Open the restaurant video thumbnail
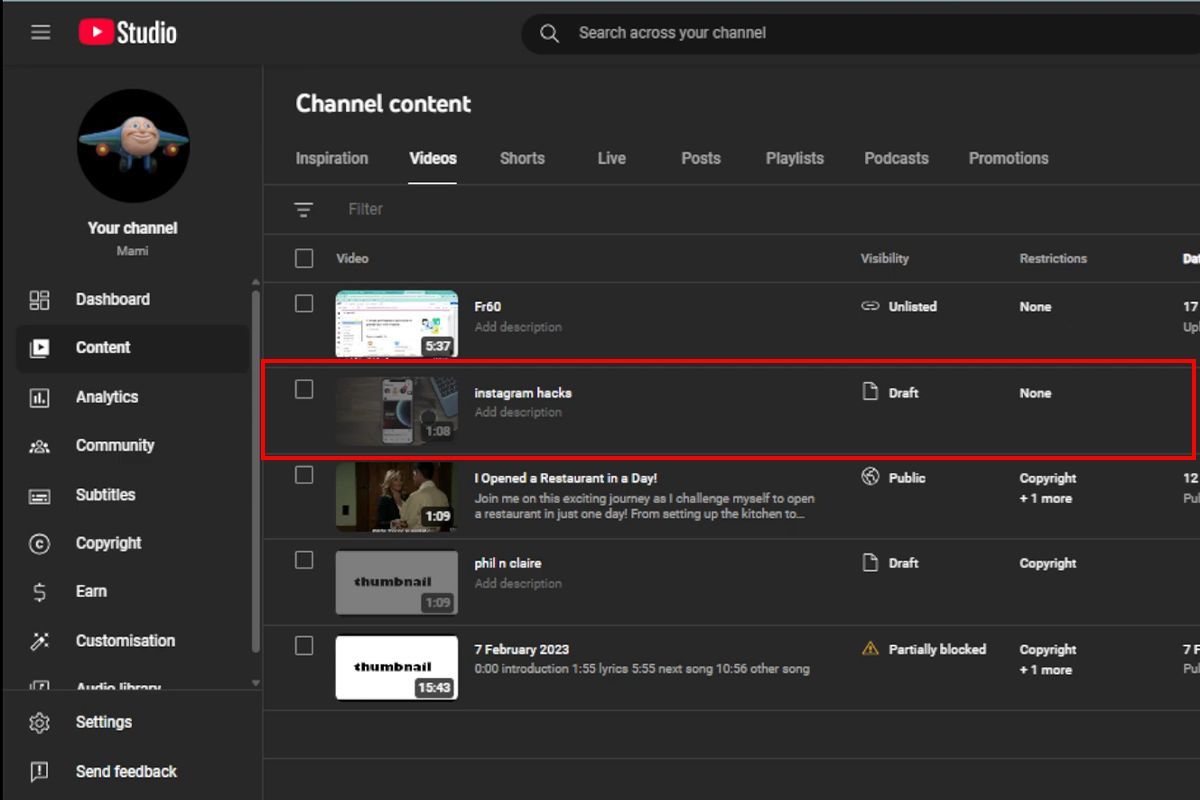The width and height of the screenshot is (1200, 800). click(x=397, y=496)
